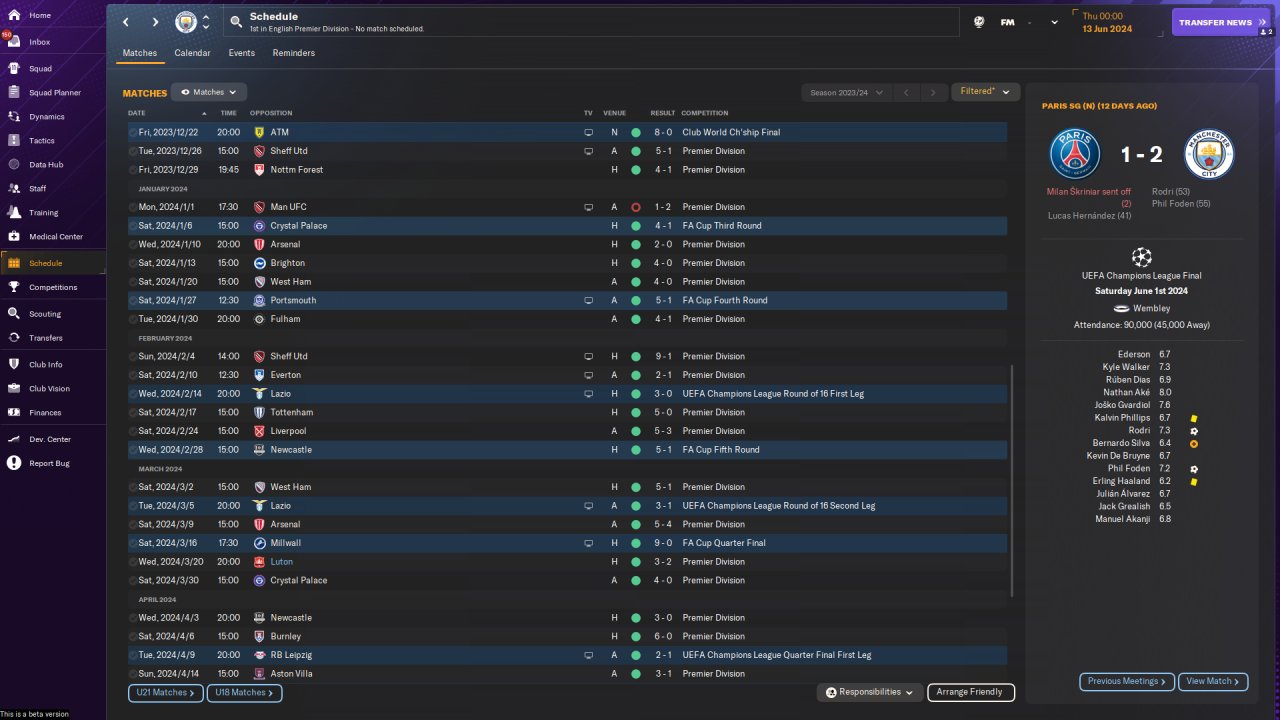The image size is (1280, 720).
Task: Open the Transfers section
Action: pyautogui.click(x=46, y=338)
